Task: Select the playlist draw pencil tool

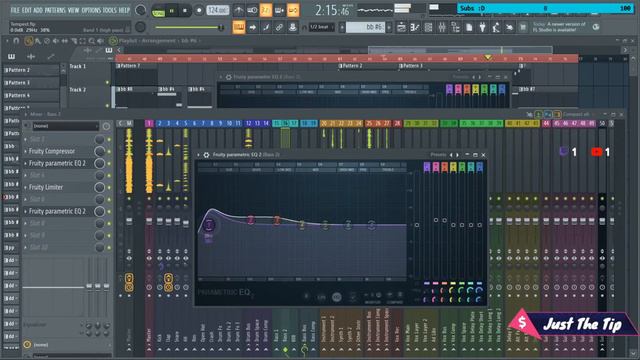Action: pyautogui.click(x=28, y=41)
